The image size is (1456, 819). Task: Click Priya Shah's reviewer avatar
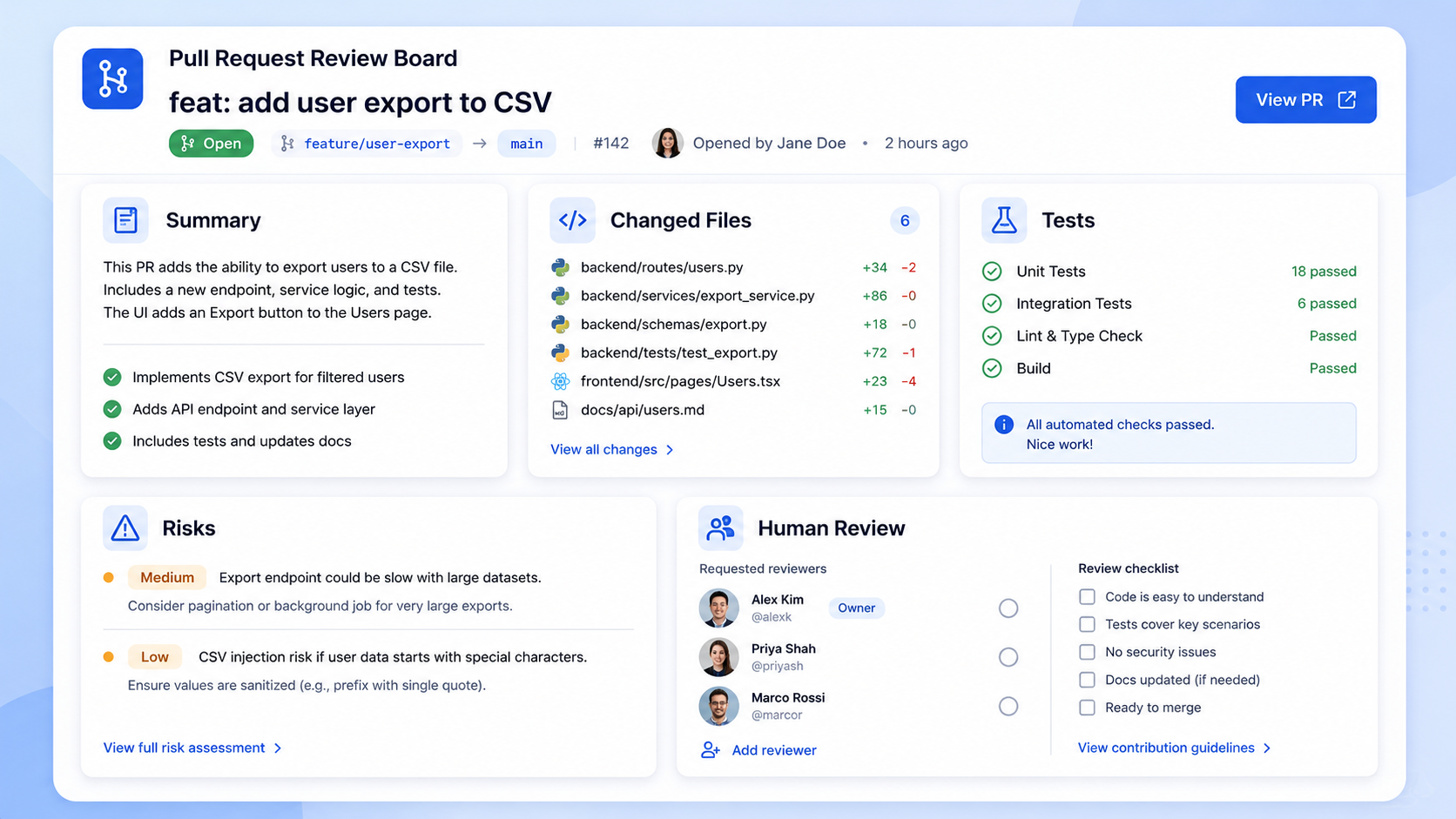coord(718,657)
